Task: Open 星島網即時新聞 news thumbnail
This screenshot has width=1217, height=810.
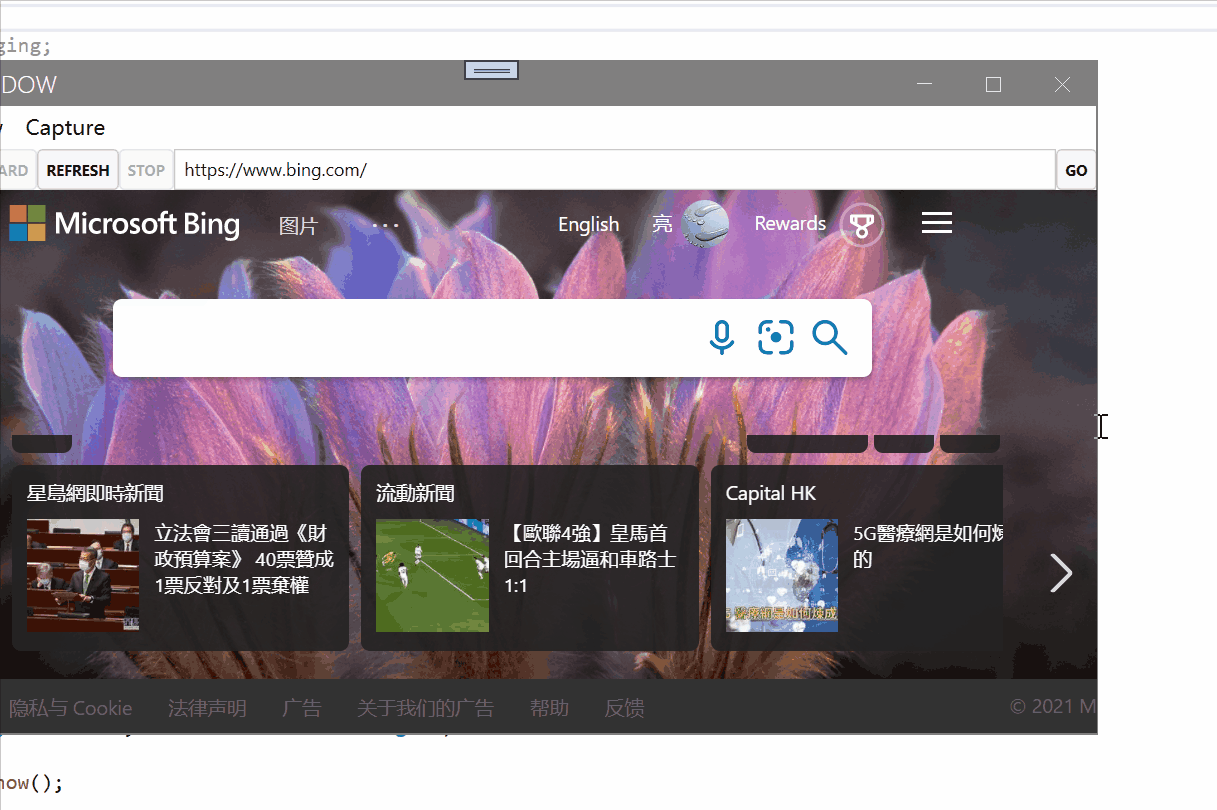Action: [83, 575]
